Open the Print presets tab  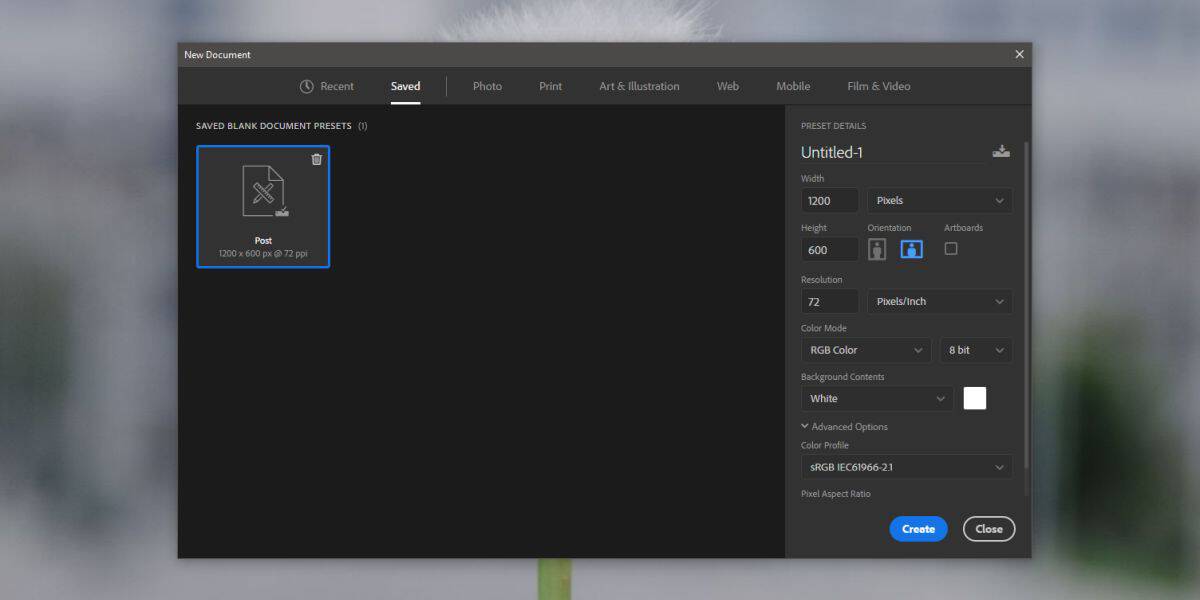(550, 86)
